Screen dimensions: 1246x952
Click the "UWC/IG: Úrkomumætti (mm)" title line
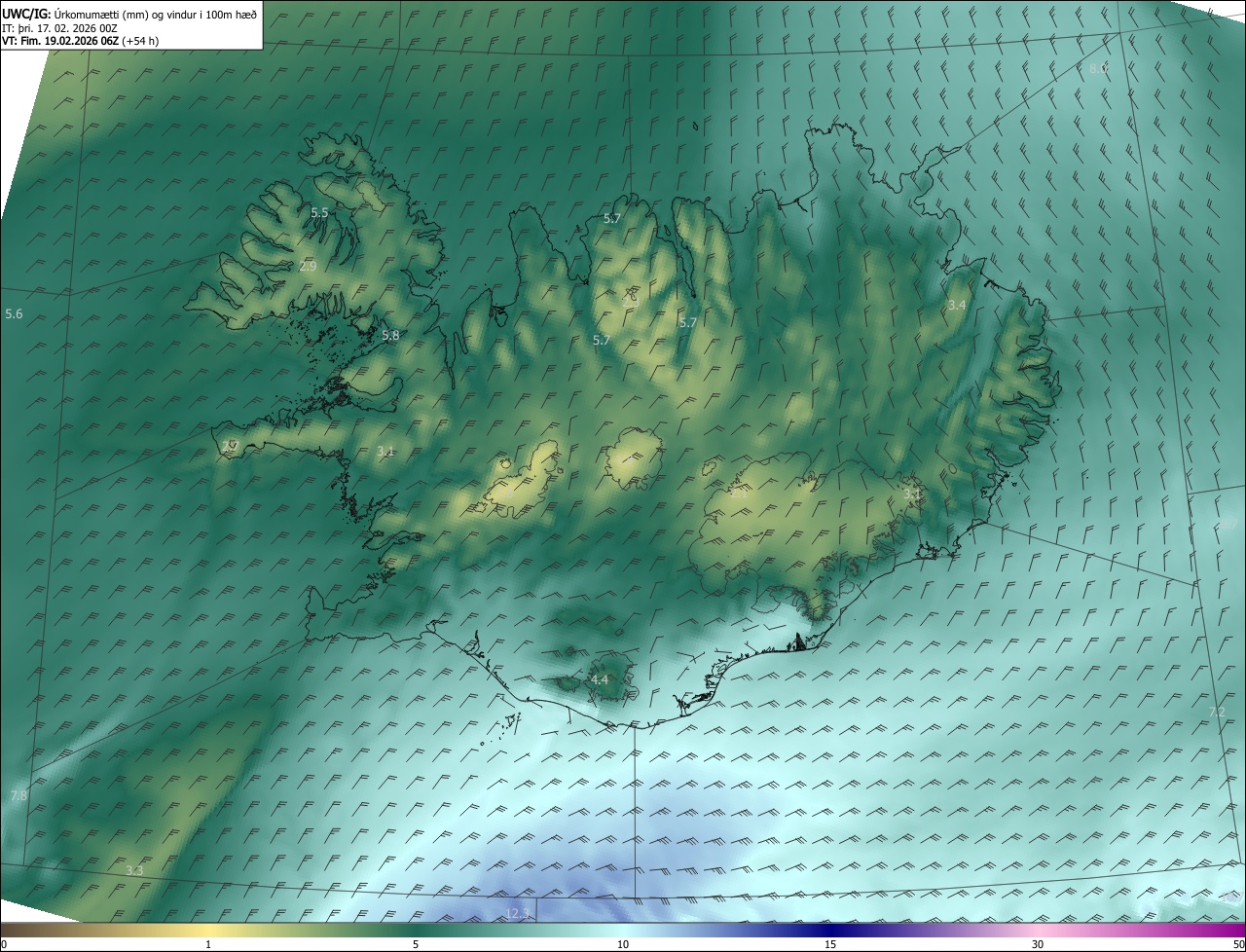click(129, 14)
